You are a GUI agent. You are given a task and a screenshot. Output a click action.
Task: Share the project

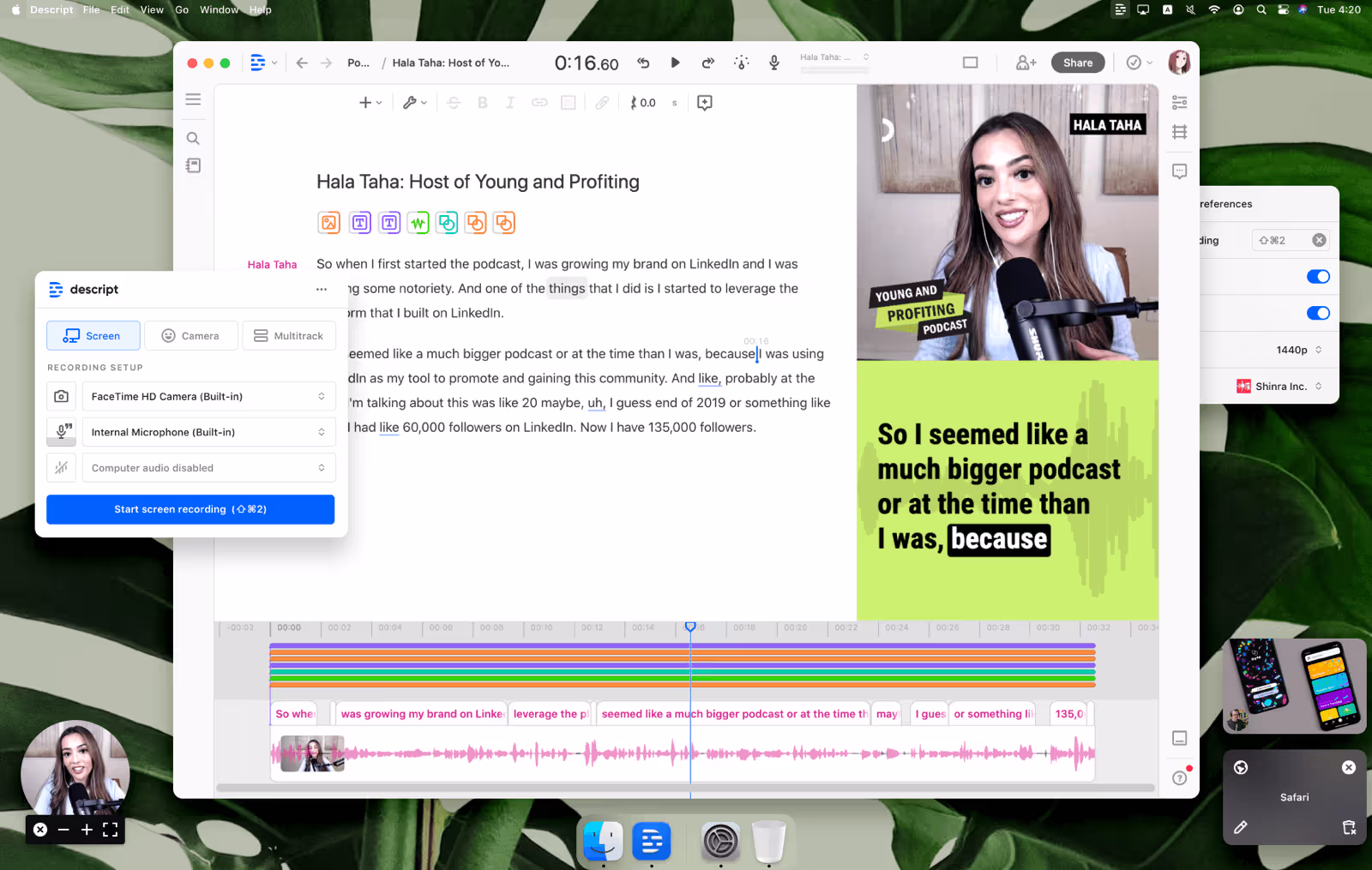click(x=1078, y=63)
